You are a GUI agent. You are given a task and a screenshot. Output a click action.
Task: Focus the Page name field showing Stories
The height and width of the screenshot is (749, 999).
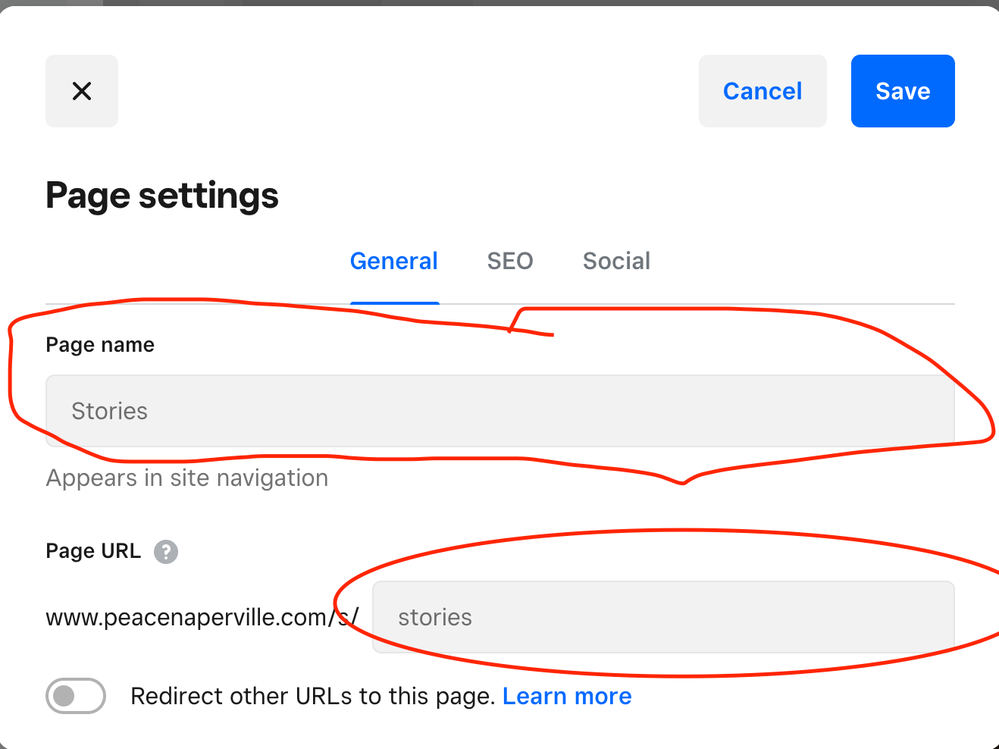tap(500, 411)
